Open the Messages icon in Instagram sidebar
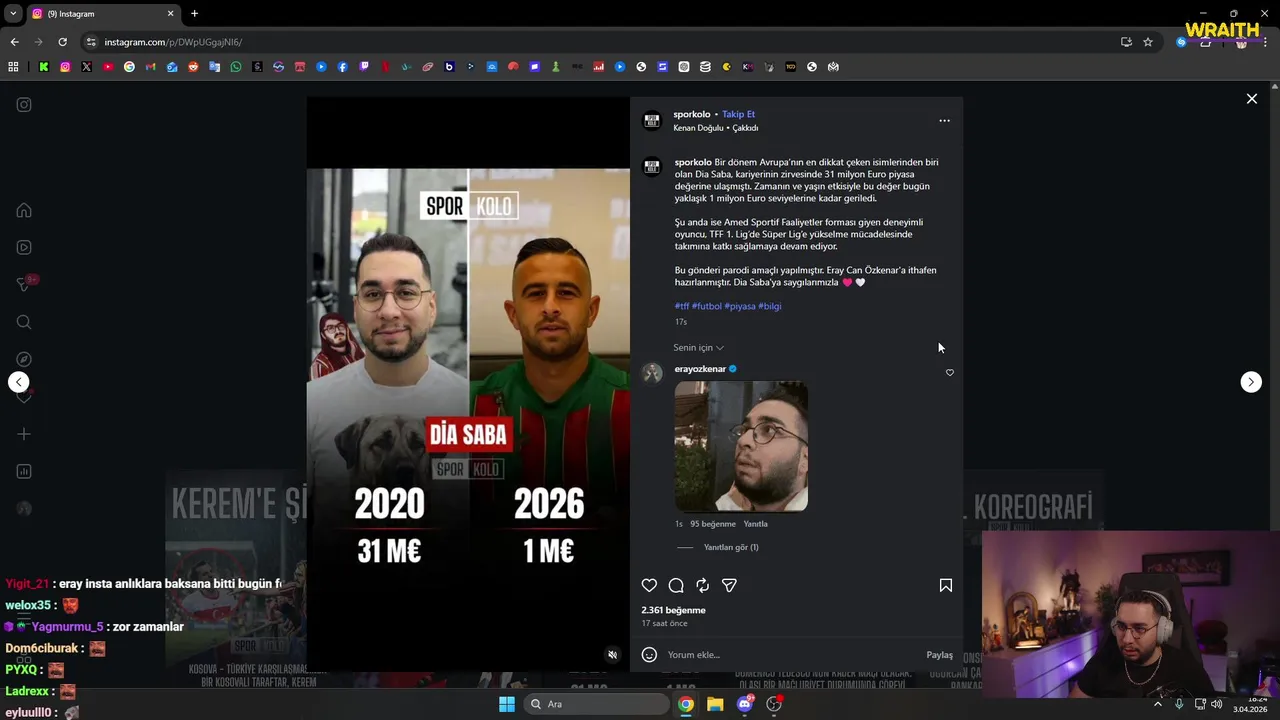This screenshot has height=720, width=1280. pos(24,285)
